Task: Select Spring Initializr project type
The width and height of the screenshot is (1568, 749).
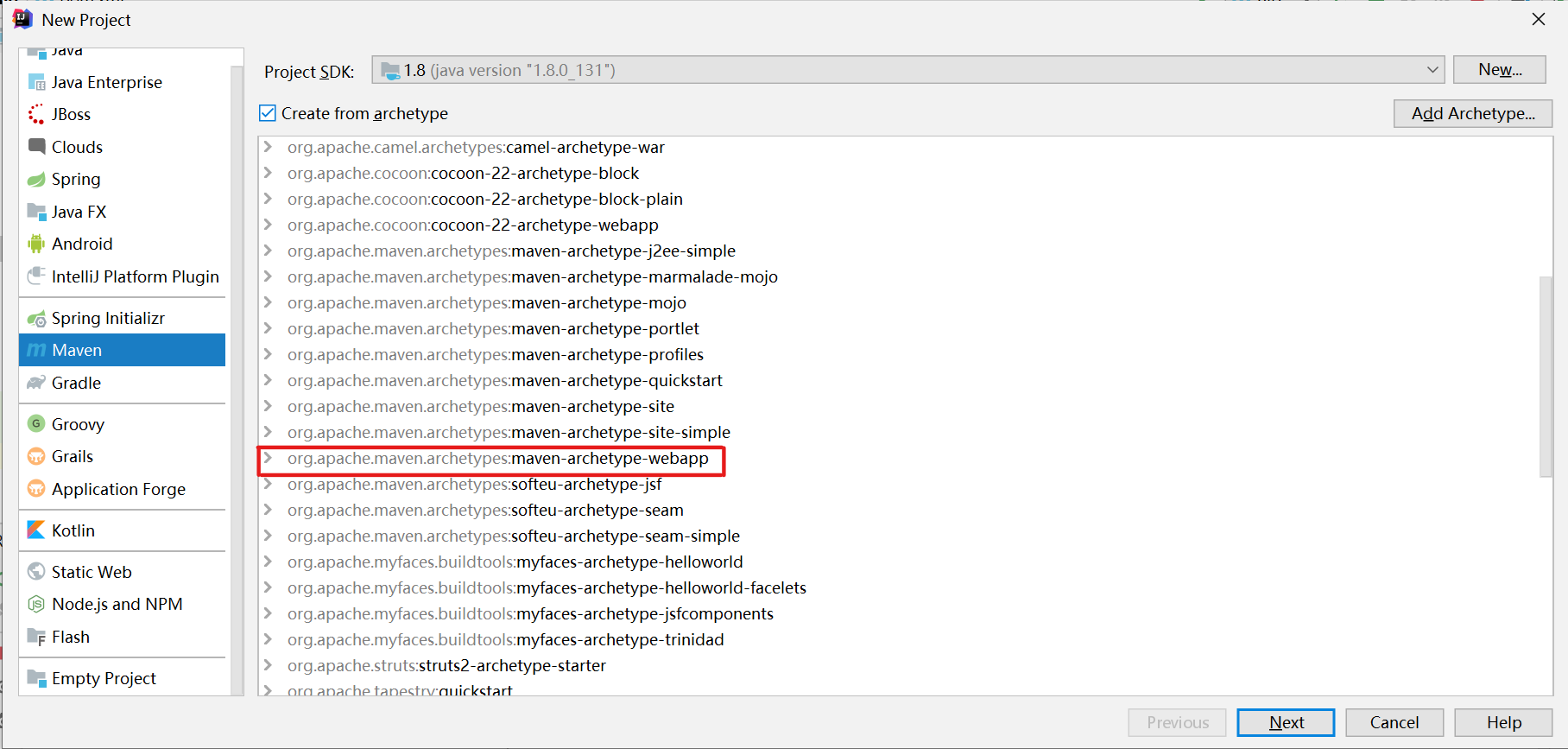Action: 108,318
